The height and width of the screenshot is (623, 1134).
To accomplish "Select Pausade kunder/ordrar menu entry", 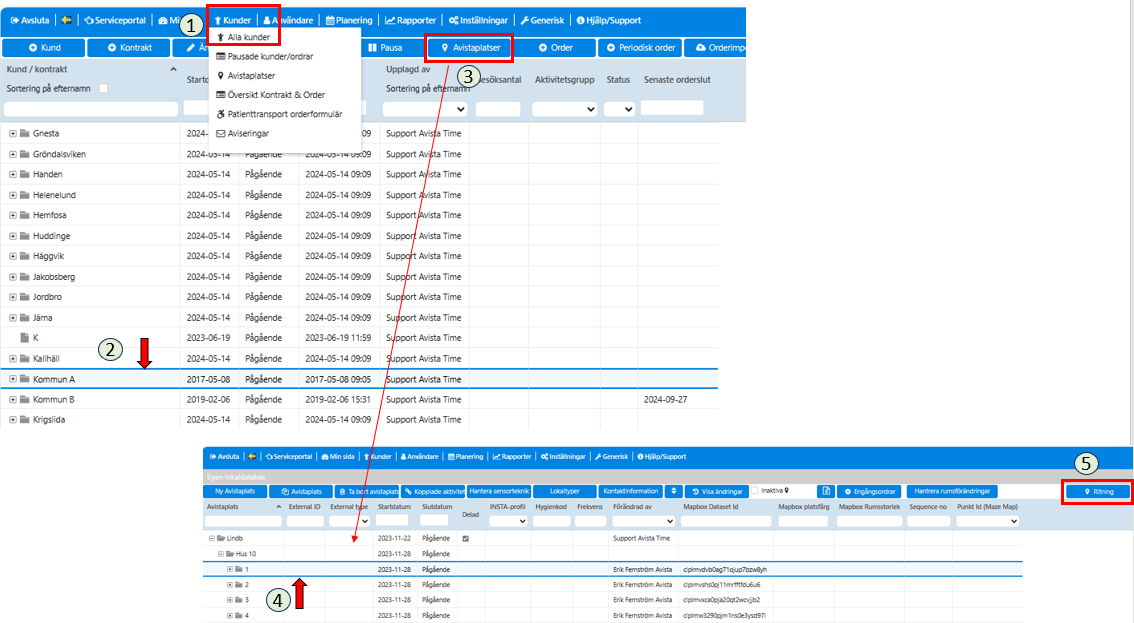I will point(265,56).
